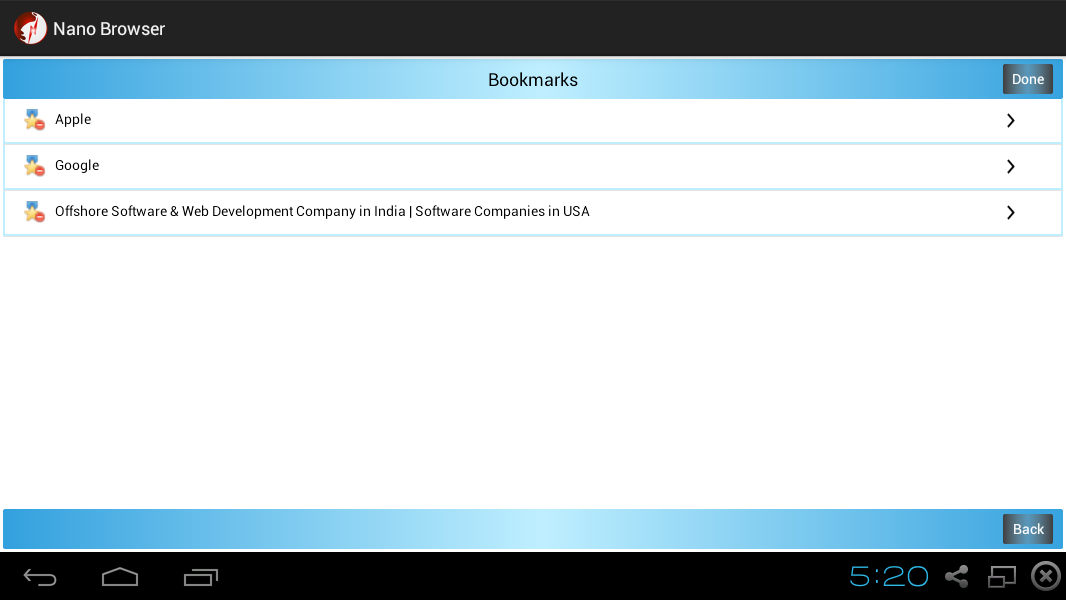Tap the Nano Browser title text
Image resolution: width=1066 pixels, height=600 pixels.
pyautogui.click(x=109, y=29)
